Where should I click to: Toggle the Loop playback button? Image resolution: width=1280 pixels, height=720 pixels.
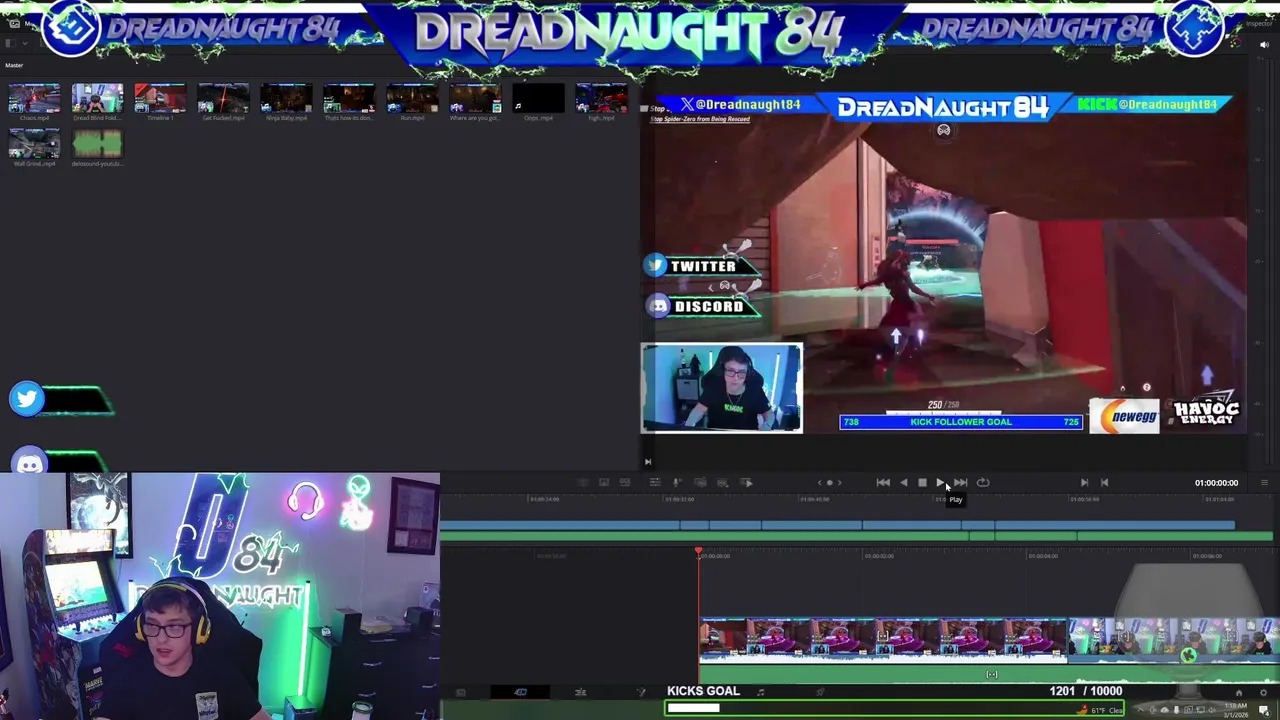983,482
